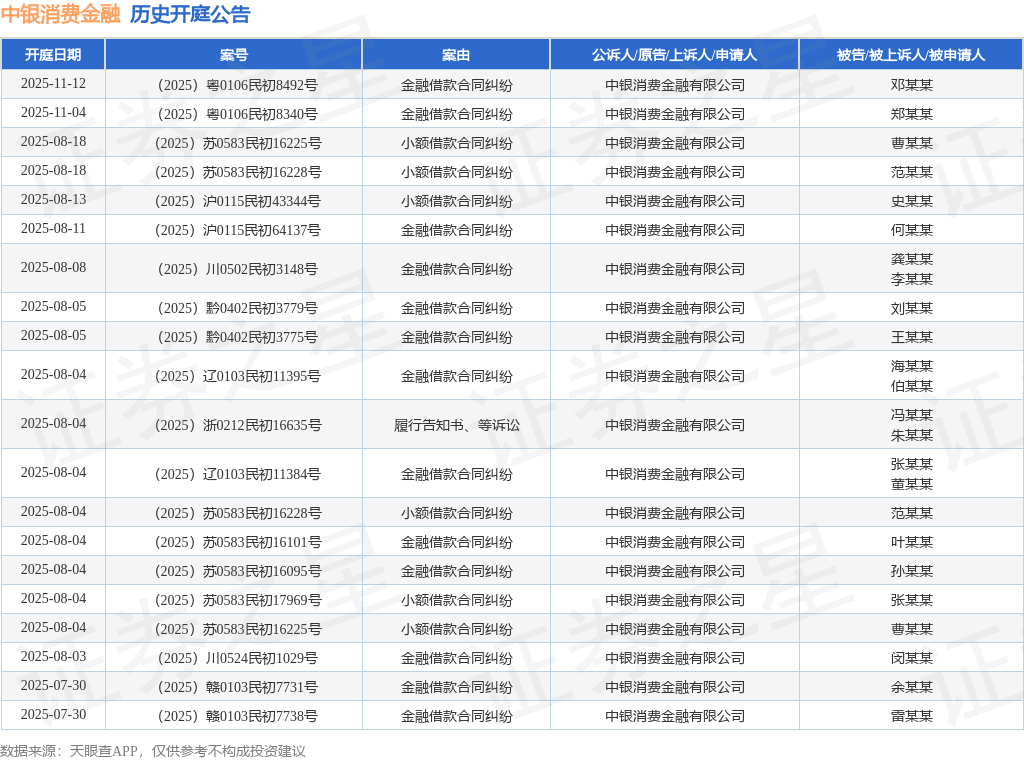Click case number 川0502民初3148号
Viewport: 1024px width, 760px height.
click(238, 269)
